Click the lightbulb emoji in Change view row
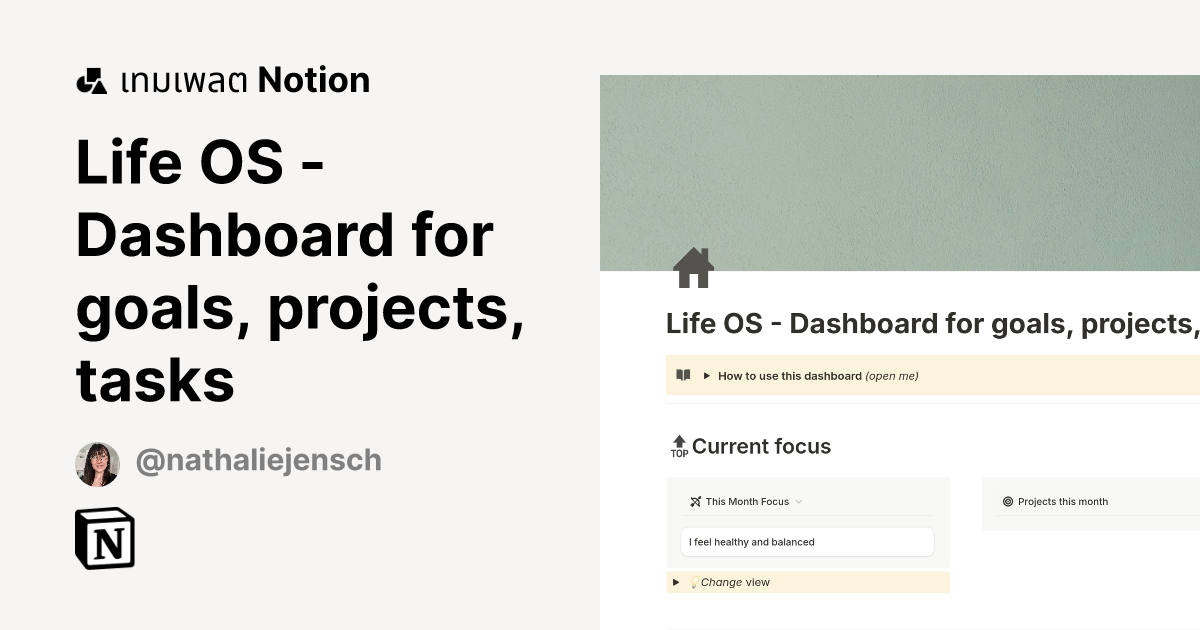The height and width of the screenshot is (630, 1200). [694, 582]
